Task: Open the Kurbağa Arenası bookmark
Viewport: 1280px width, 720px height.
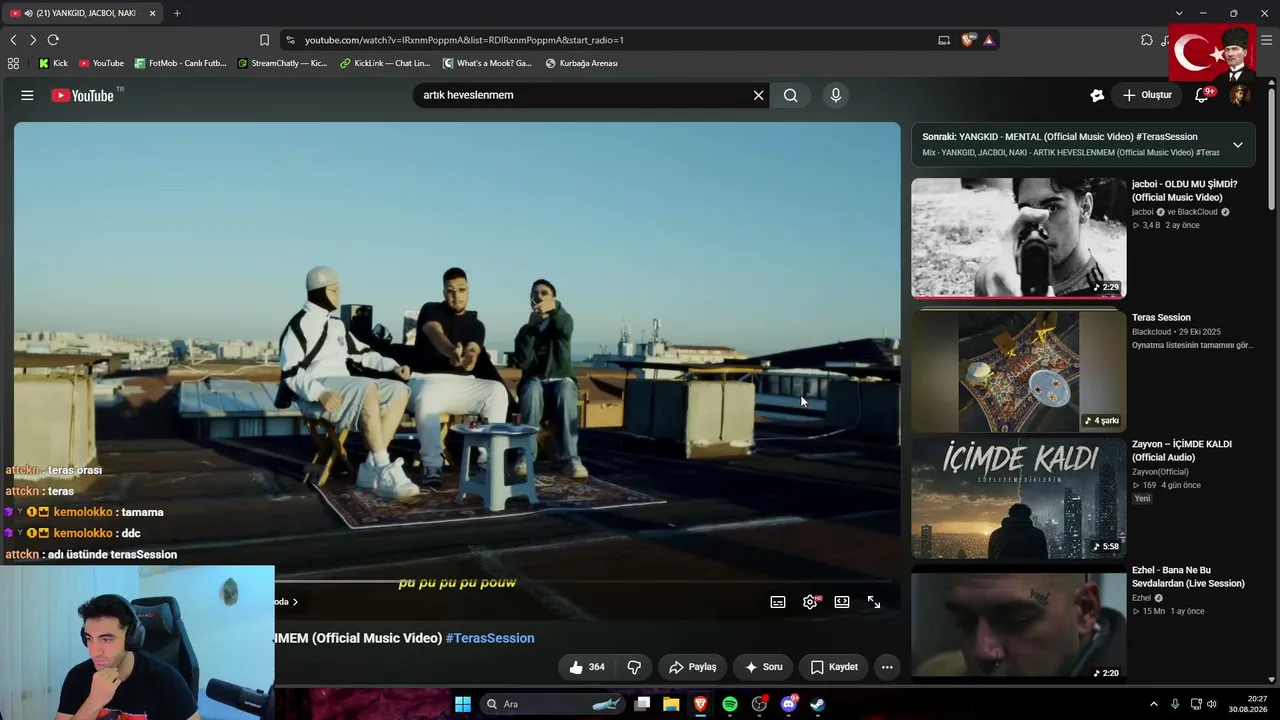Action: coord(581,63)
